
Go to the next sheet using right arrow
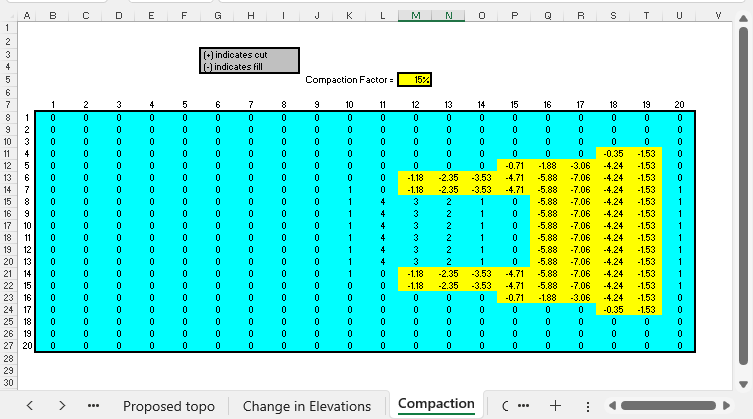point(62,405)
